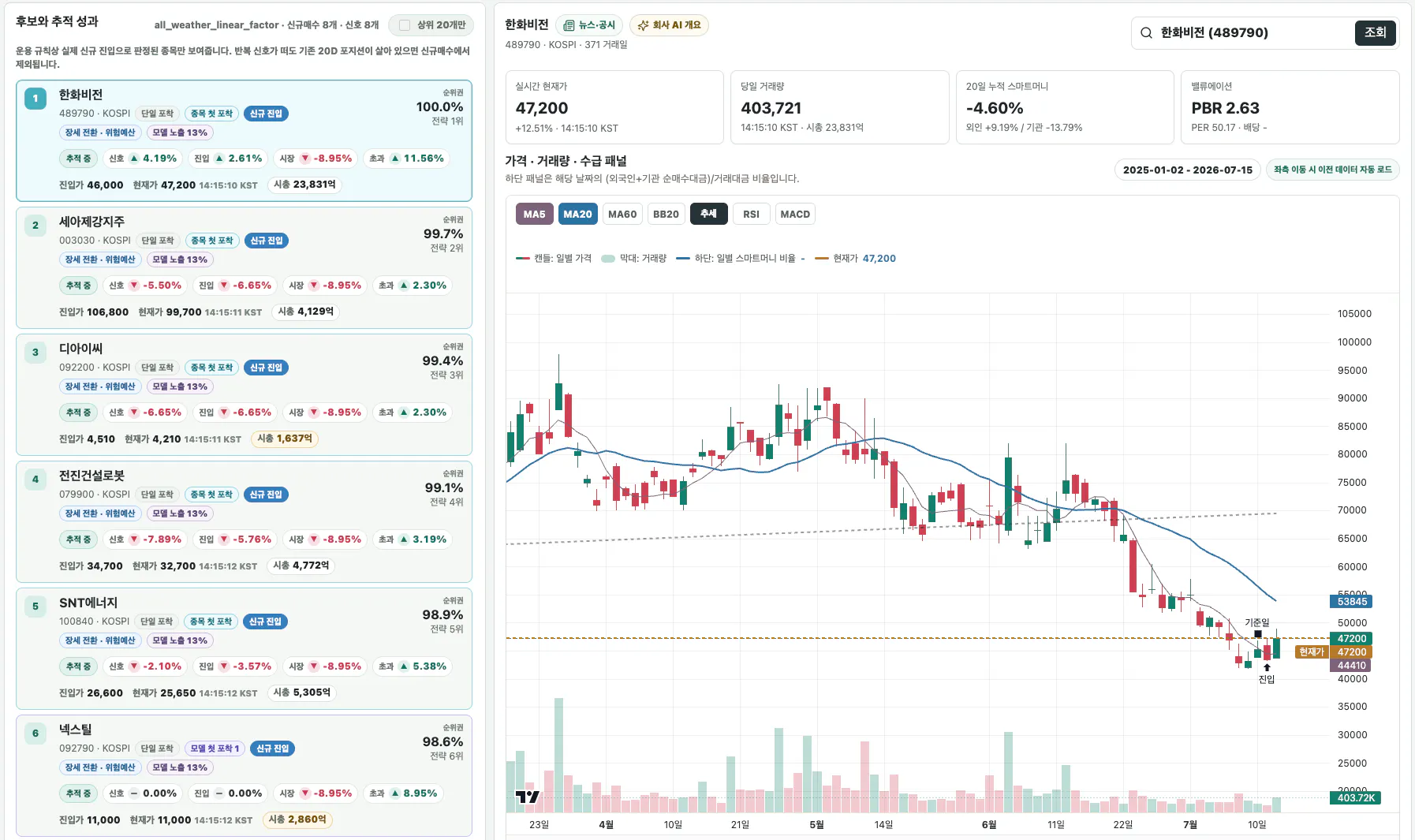
Task: Click 추적 중 chip on 디아이씨 card
Action: coord(78,413)
